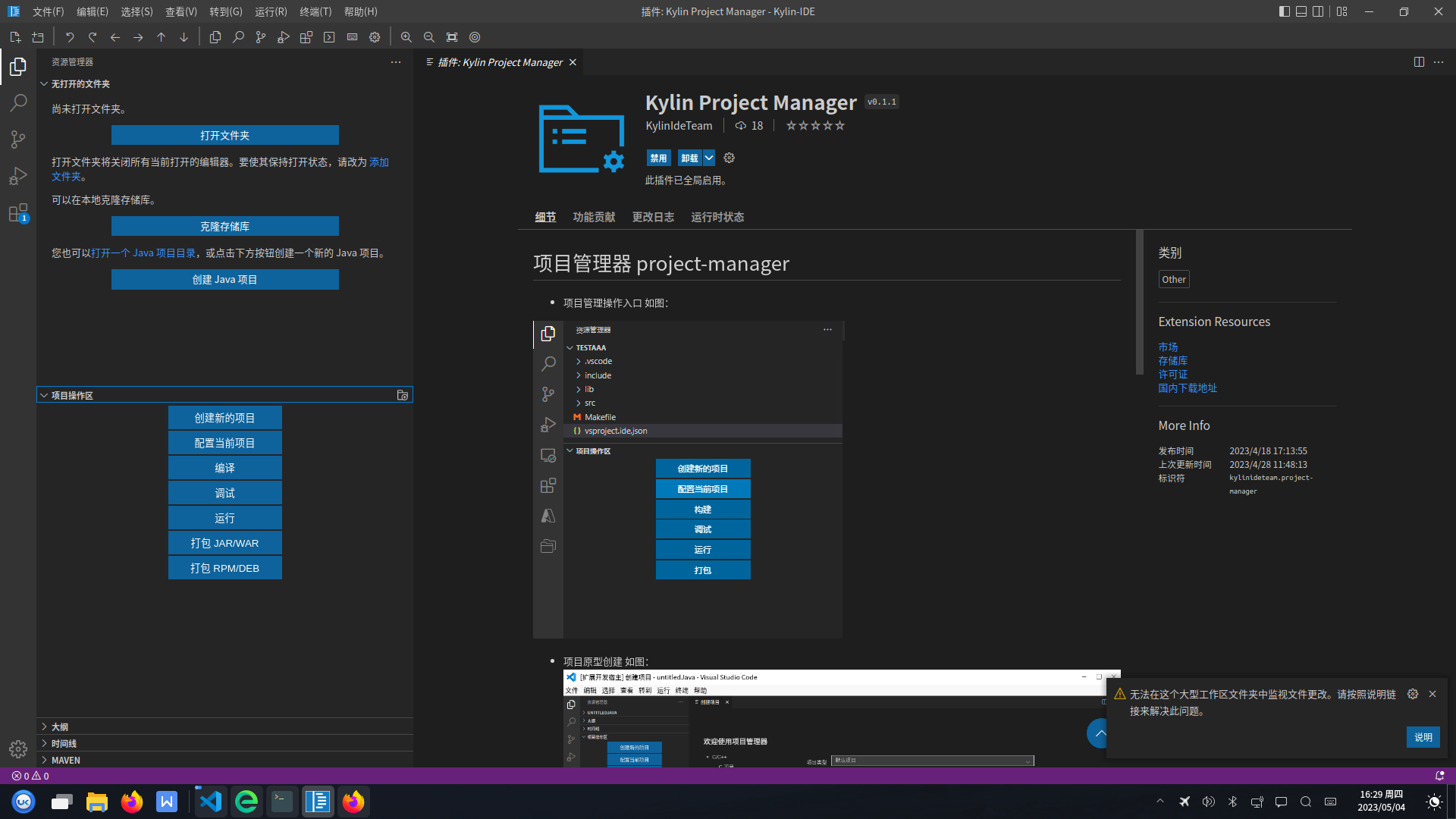
Task: Expand the 大纲 section
Action: point(224,726)
